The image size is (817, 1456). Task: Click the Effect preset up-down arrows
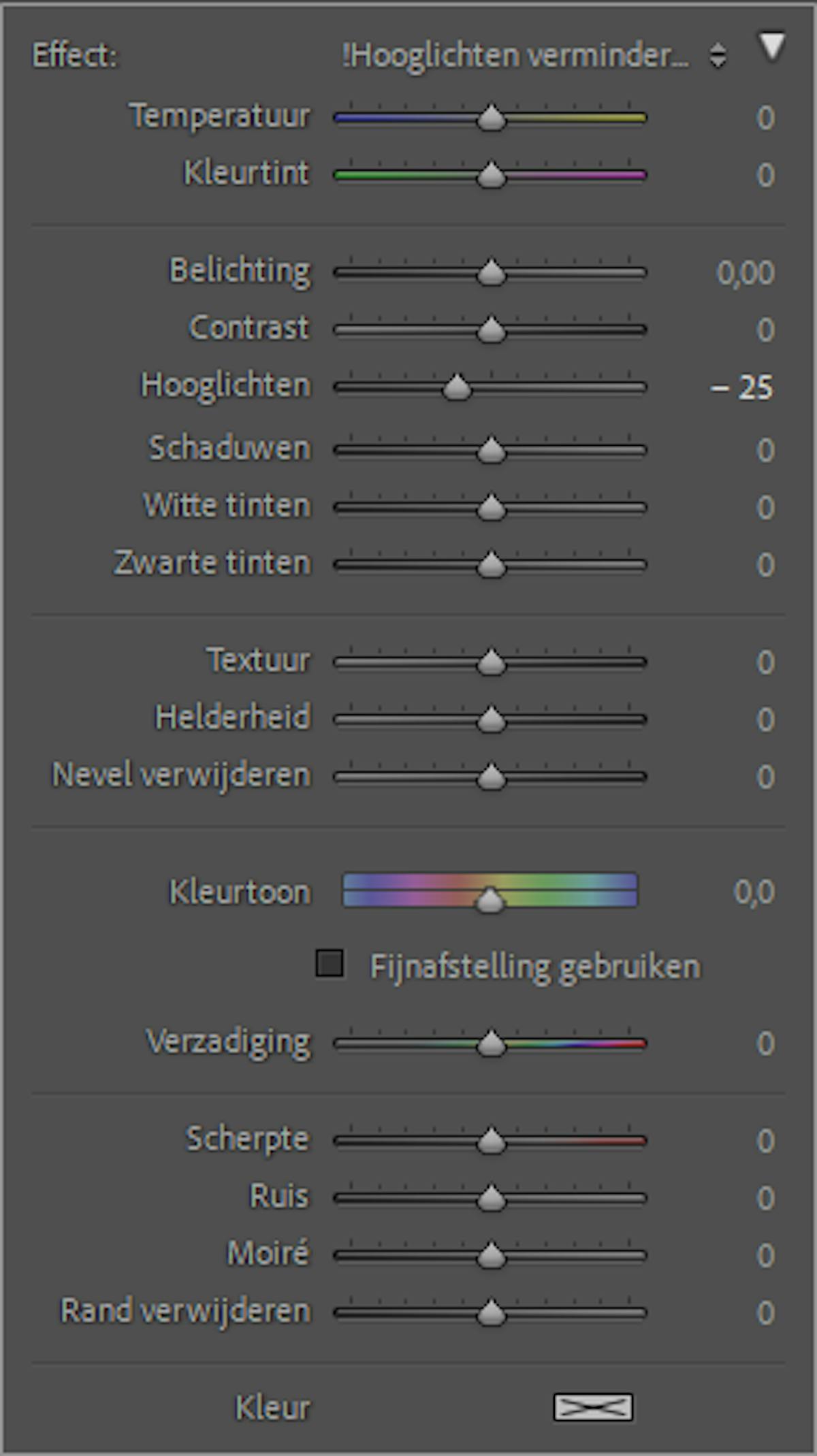point(718,56)
